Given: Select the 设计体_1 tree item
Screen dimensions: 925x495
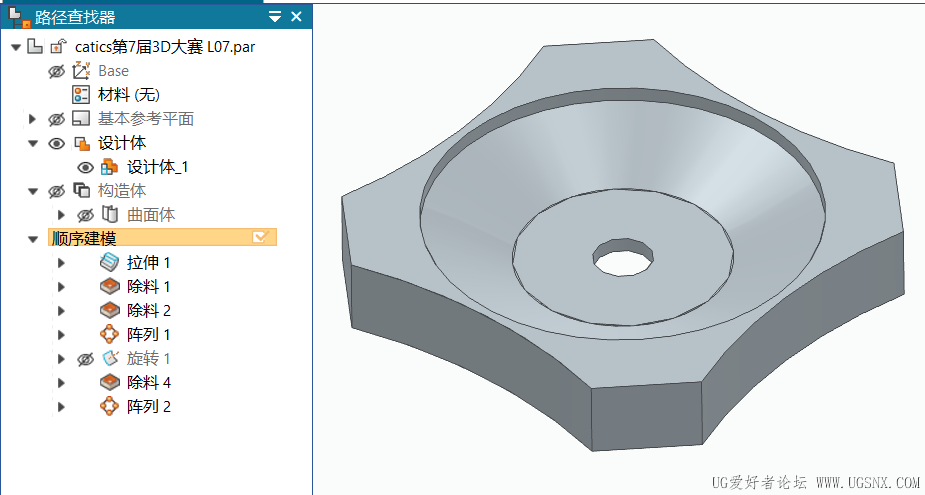Looking at the screenshot, I should point(158,167).
